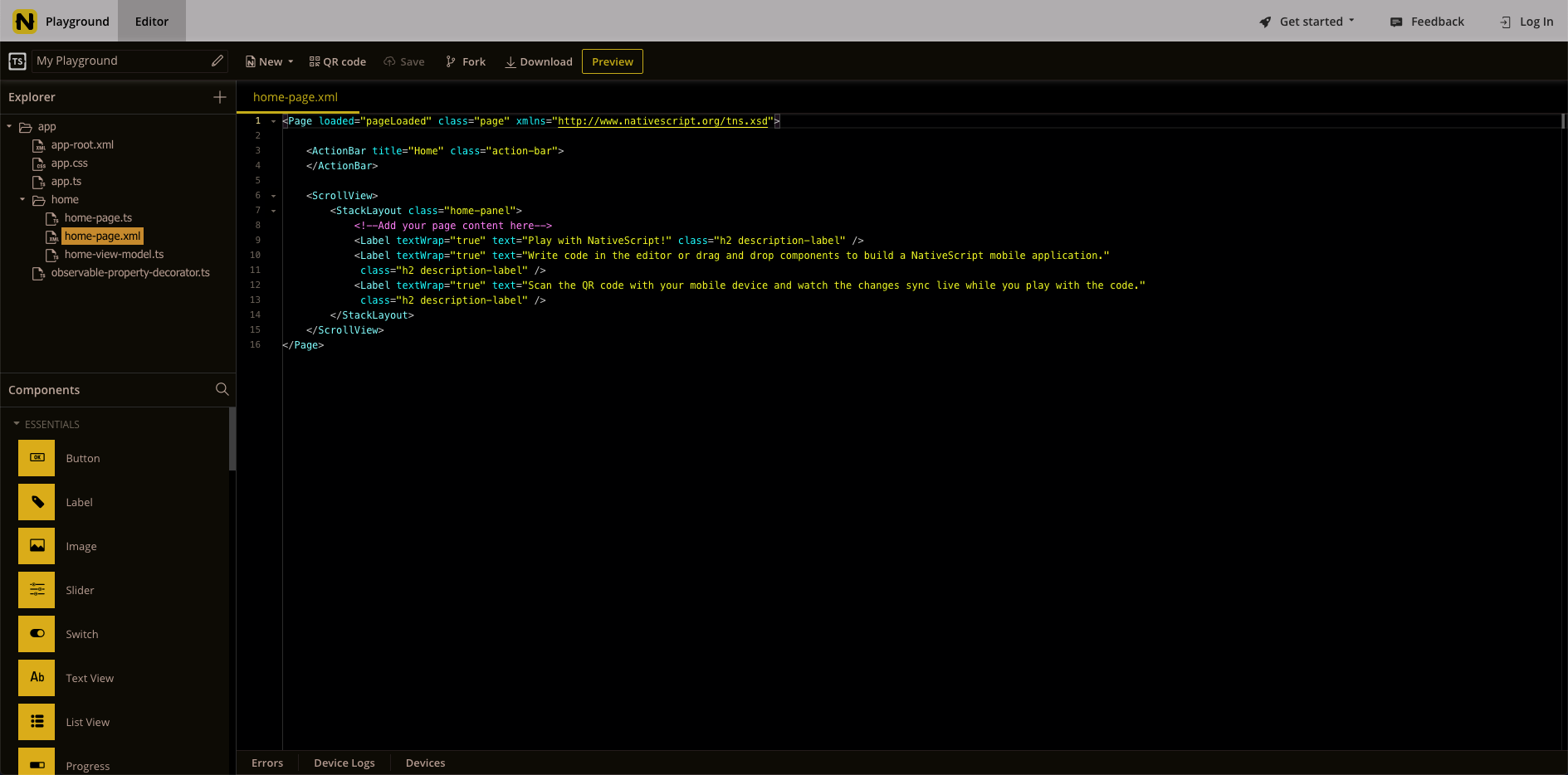Click the Download button

tap(539, 61)
